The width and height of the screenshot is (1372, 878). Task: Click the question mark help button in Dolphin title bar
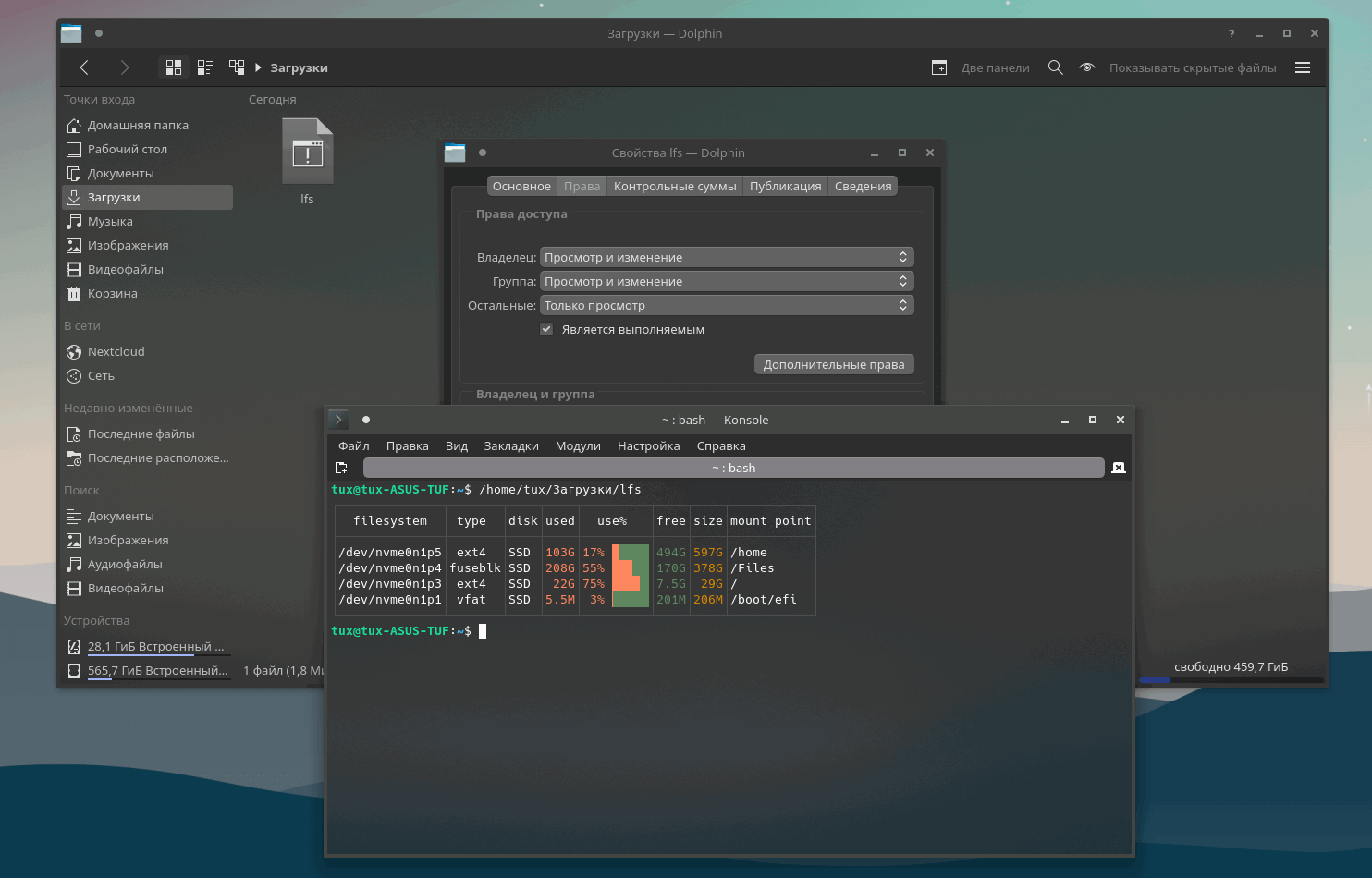click(1231, 33)
